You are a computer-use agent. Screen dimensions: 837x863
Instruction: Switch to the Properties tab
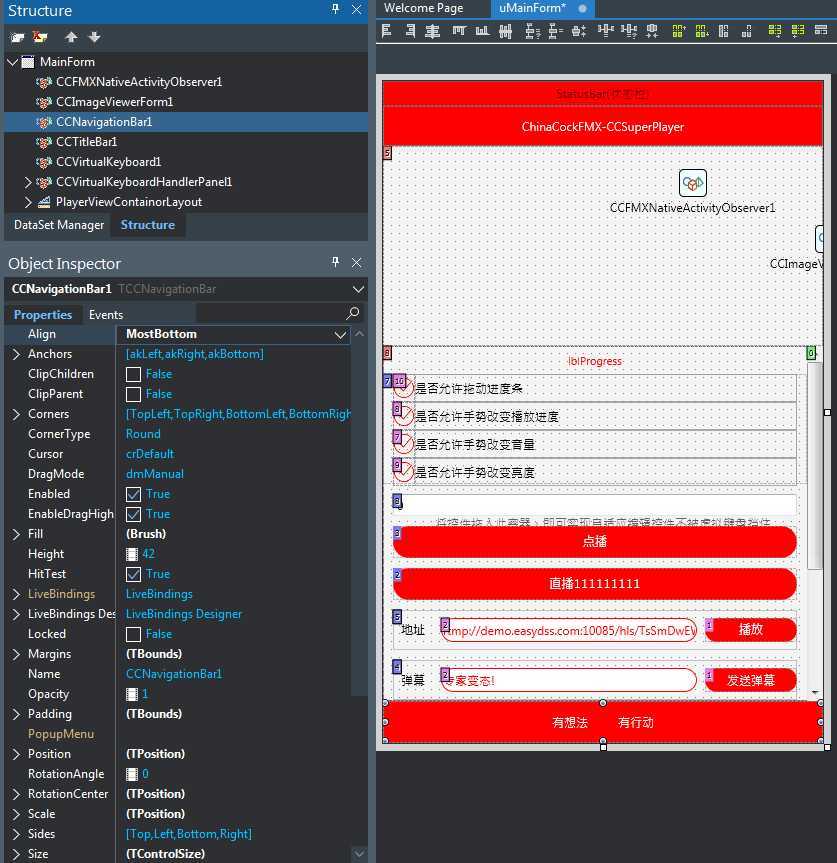point(43,315)
